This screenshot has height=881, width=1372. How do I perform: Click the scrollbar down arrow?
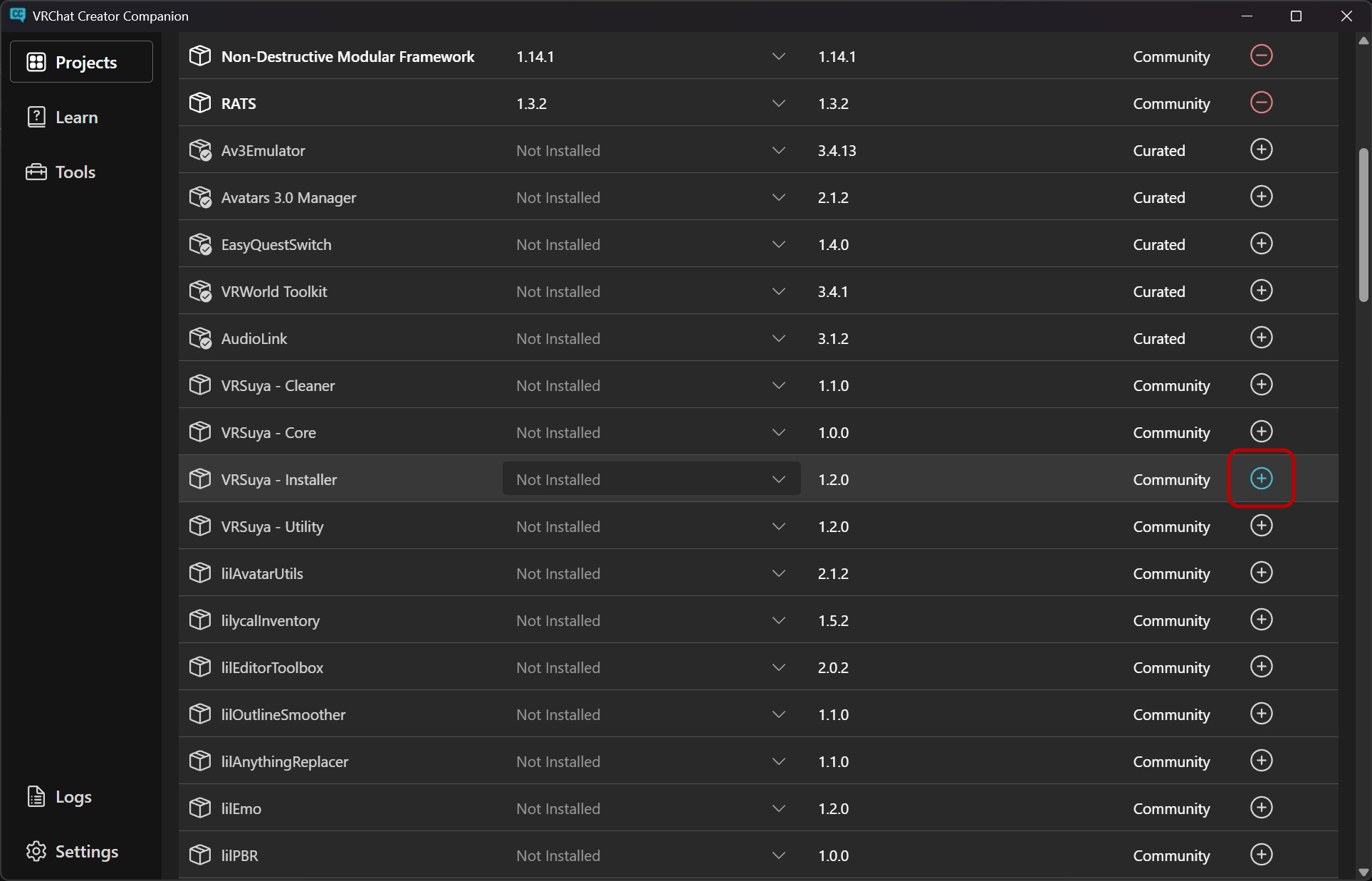(1363, 872)
